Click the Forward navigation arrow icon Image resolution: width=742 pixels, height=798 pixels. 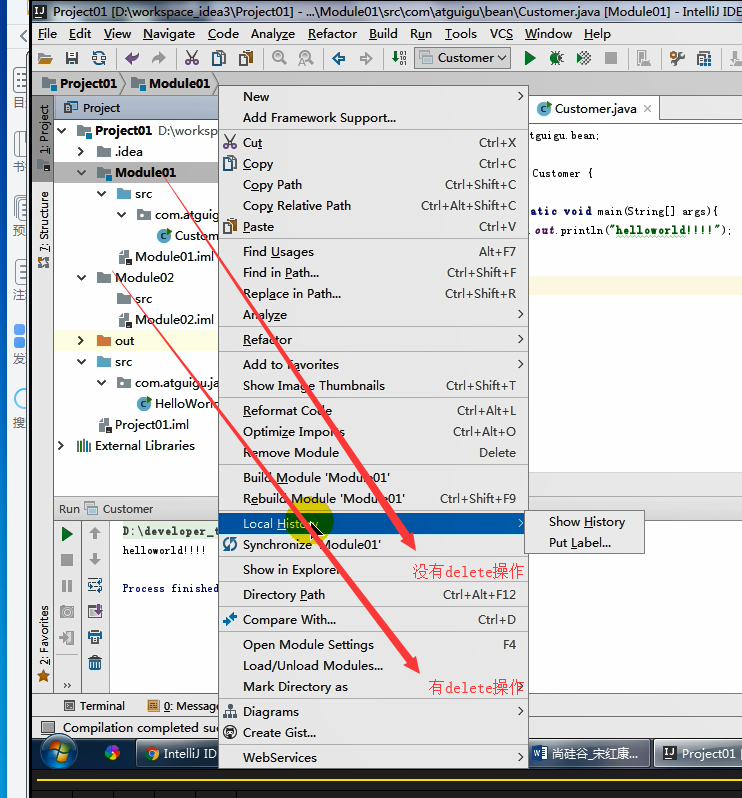coord(366,59)
